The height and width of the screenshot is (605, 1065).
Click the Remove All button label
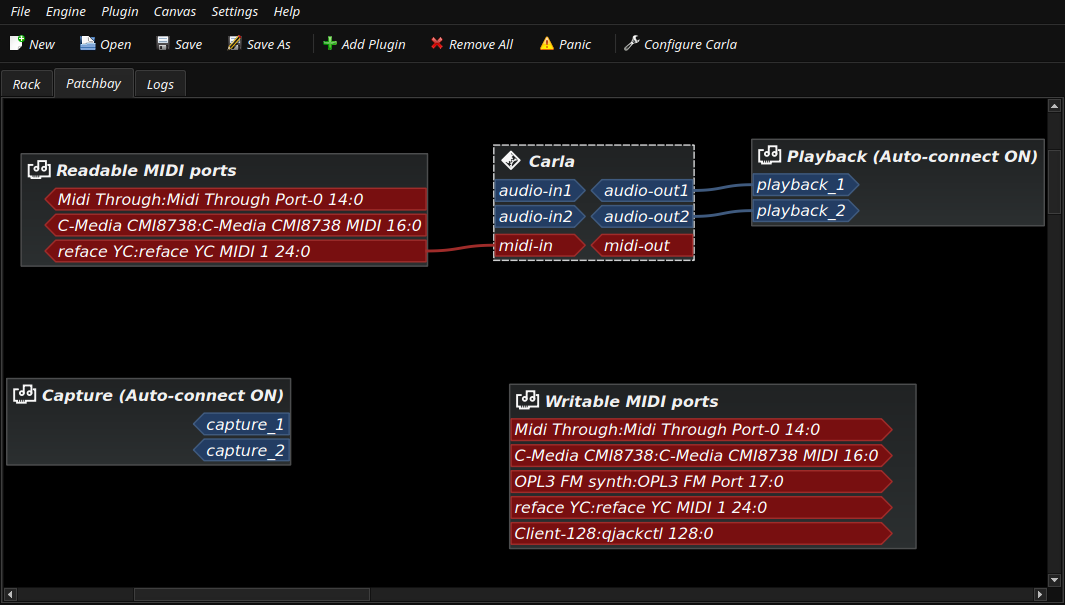[x=481, y=44]
